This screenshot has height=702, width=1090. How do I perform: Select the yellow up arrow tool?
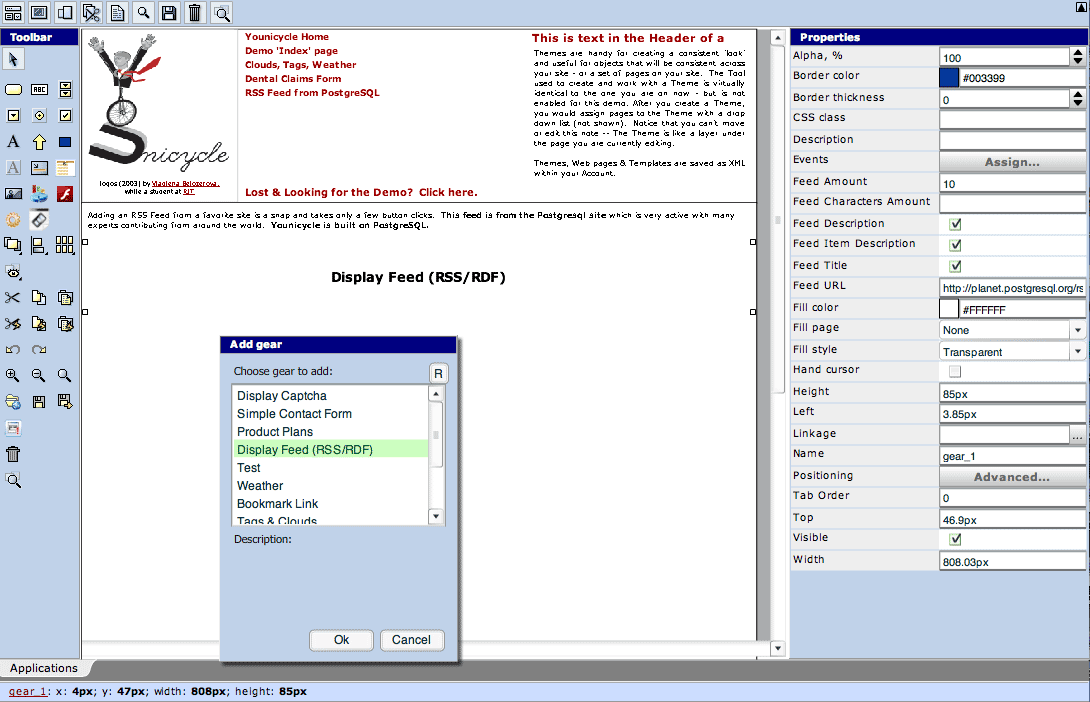pos(39,142)
